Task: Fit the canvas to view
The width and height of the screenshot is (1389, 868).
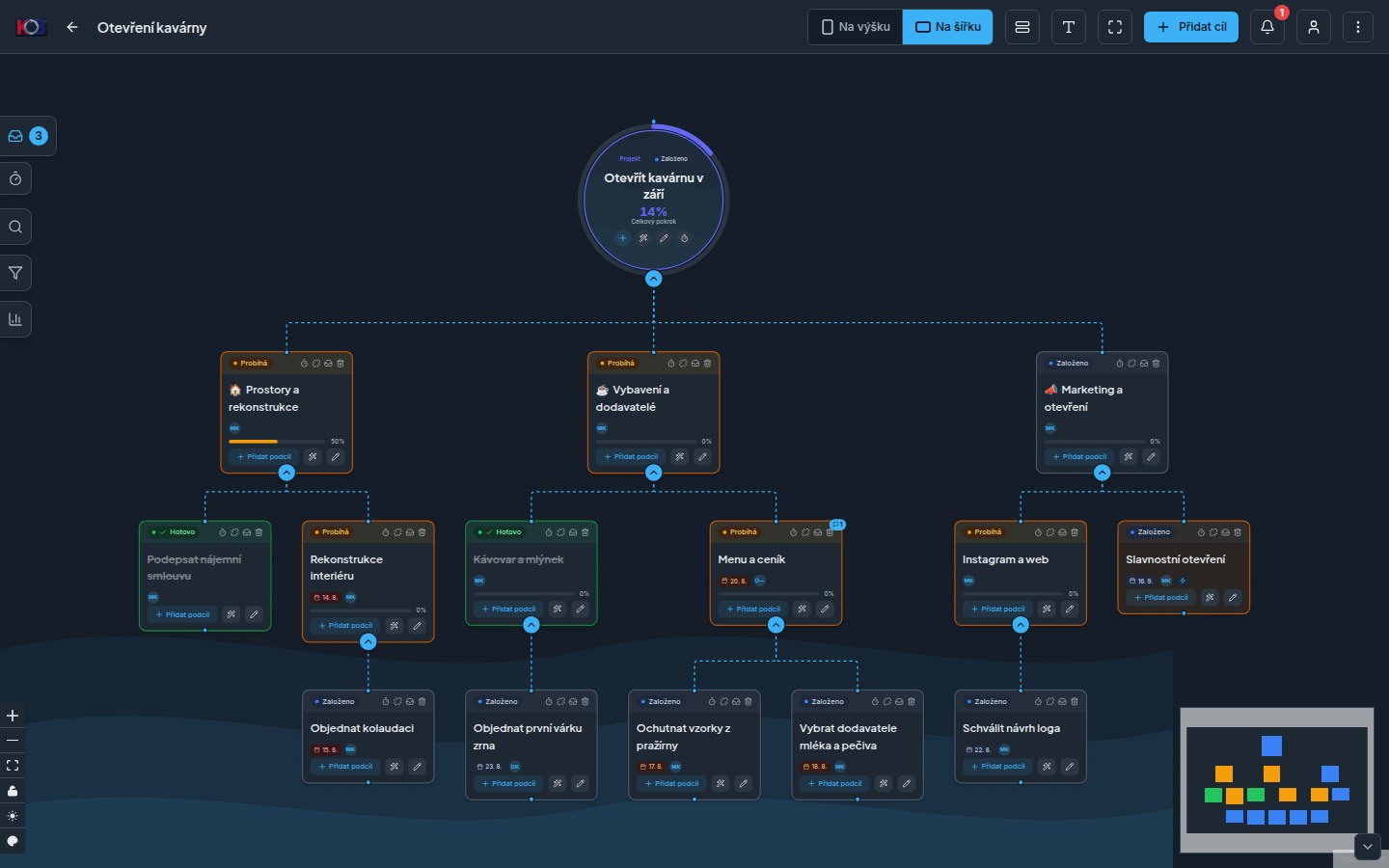Action: point(13,766)
